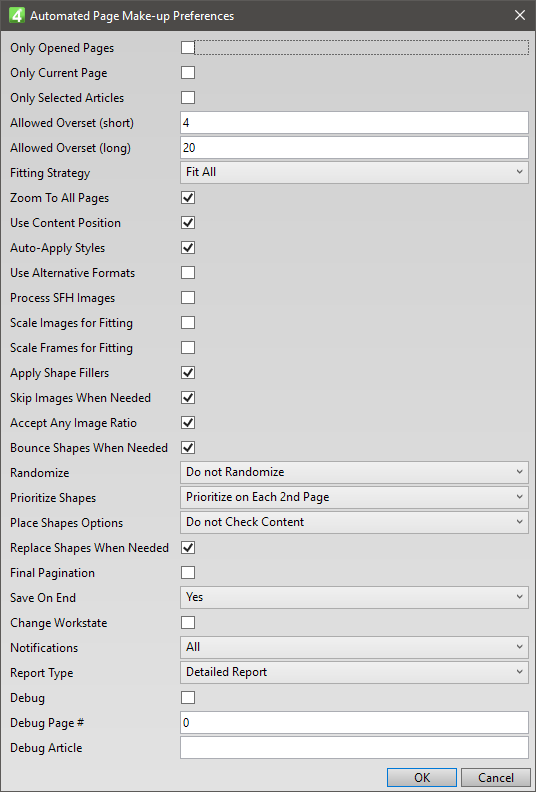This screenshot has width=536, height=792.
Task: Enable Process SFH Images checkbox
Action: click(188, 298)
